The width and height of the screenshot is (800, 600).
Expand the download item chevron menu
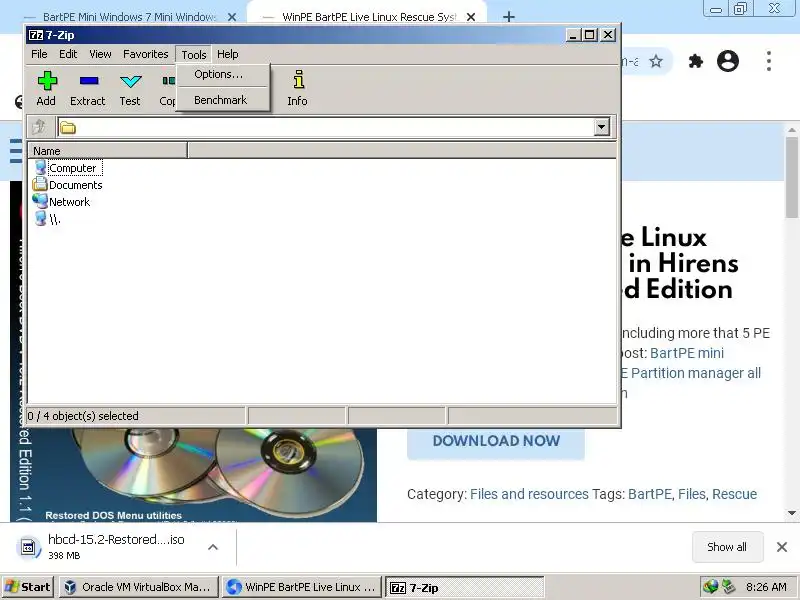213,547
